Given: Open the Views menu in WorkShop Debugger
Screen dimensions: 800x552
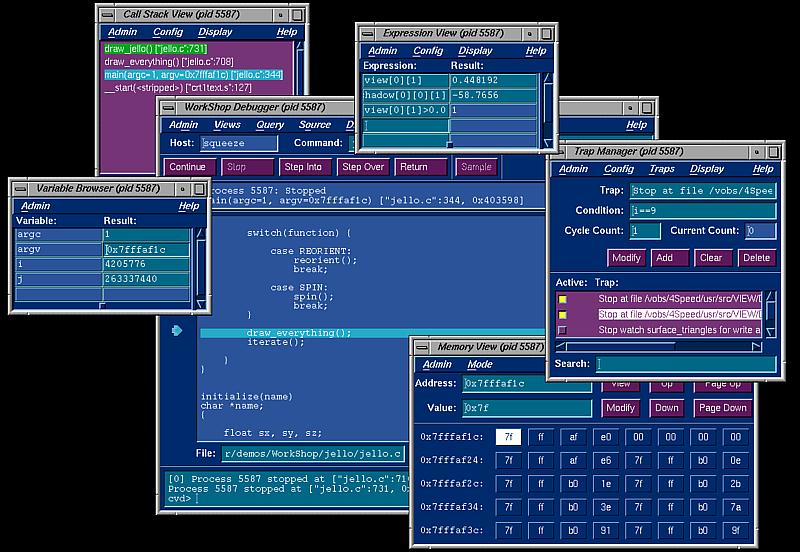Looking at the screenshot, I should tap(227, 125).
